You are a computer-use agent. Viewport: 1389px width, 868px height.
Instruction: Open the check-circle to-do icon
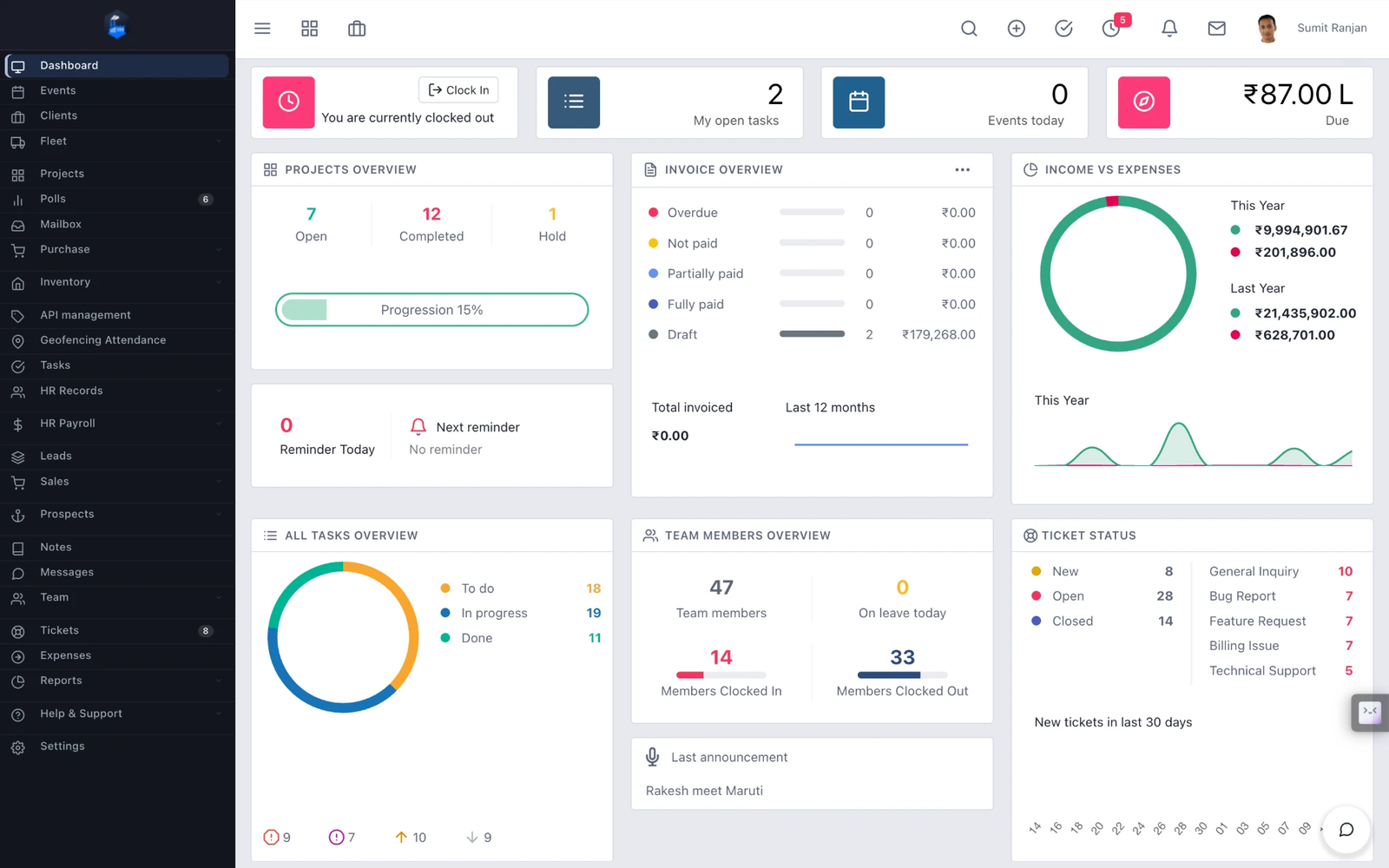click(x=1063, y=29)
